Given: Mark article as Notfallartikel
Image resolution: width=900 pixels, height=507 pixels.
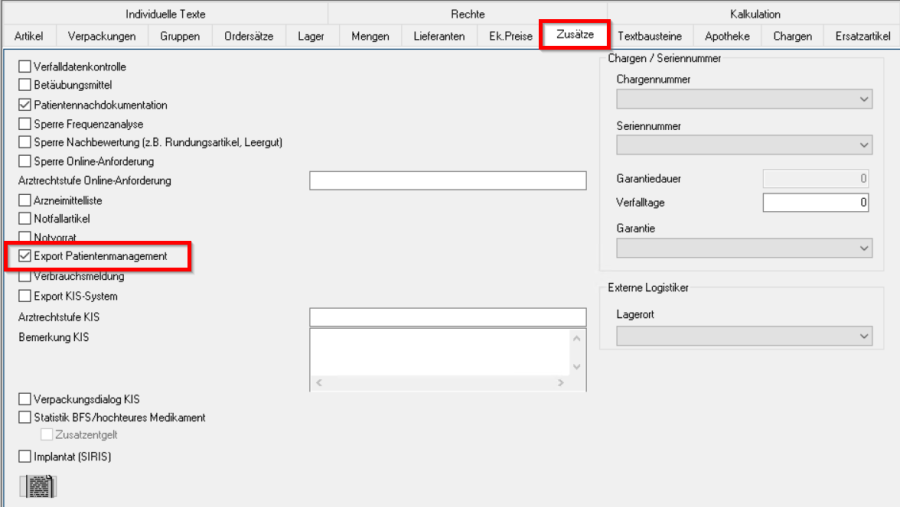Looking at the screenshot, I should point(24,219).
